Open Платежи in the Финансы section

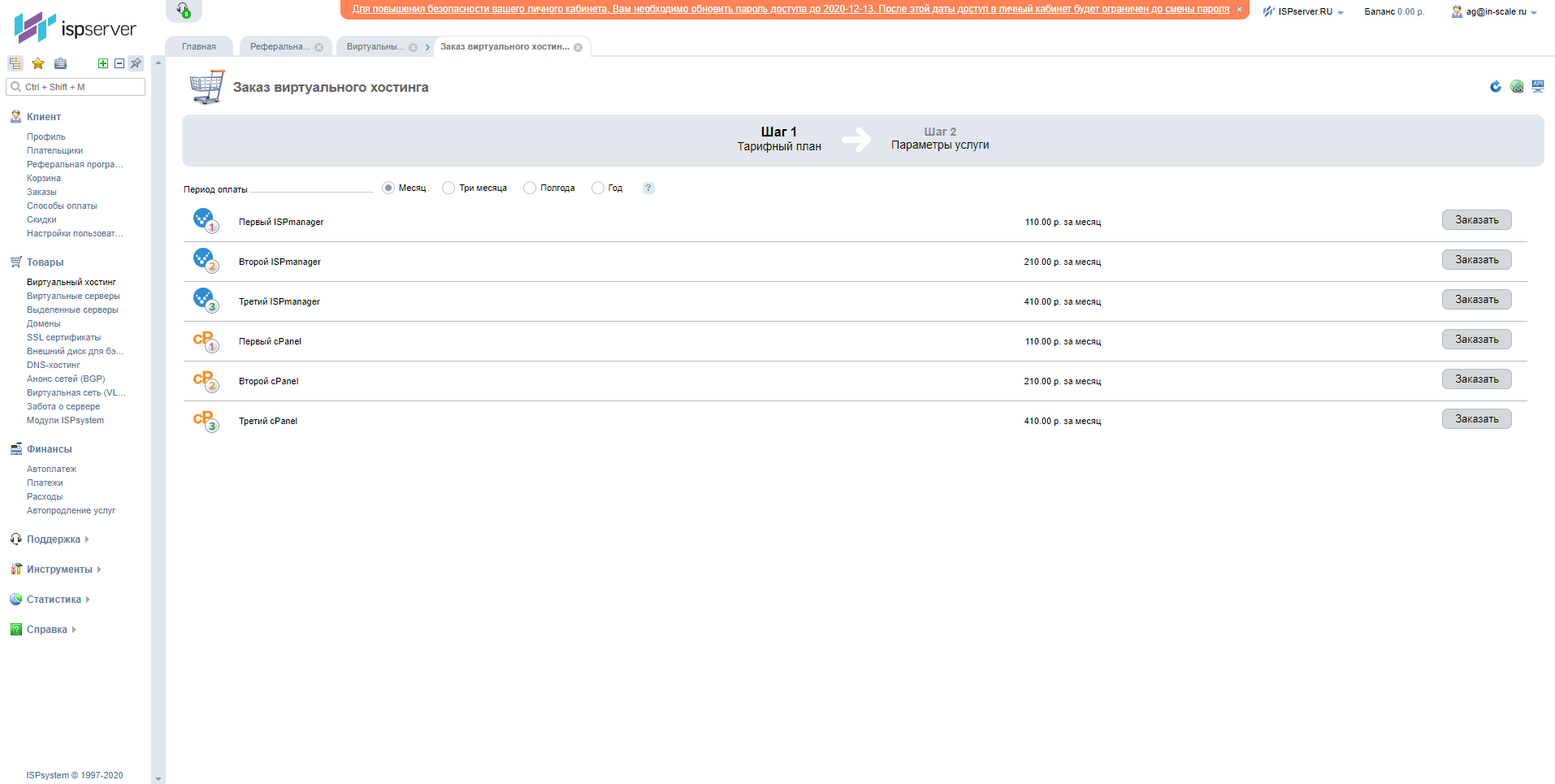[x=45, y=483]
